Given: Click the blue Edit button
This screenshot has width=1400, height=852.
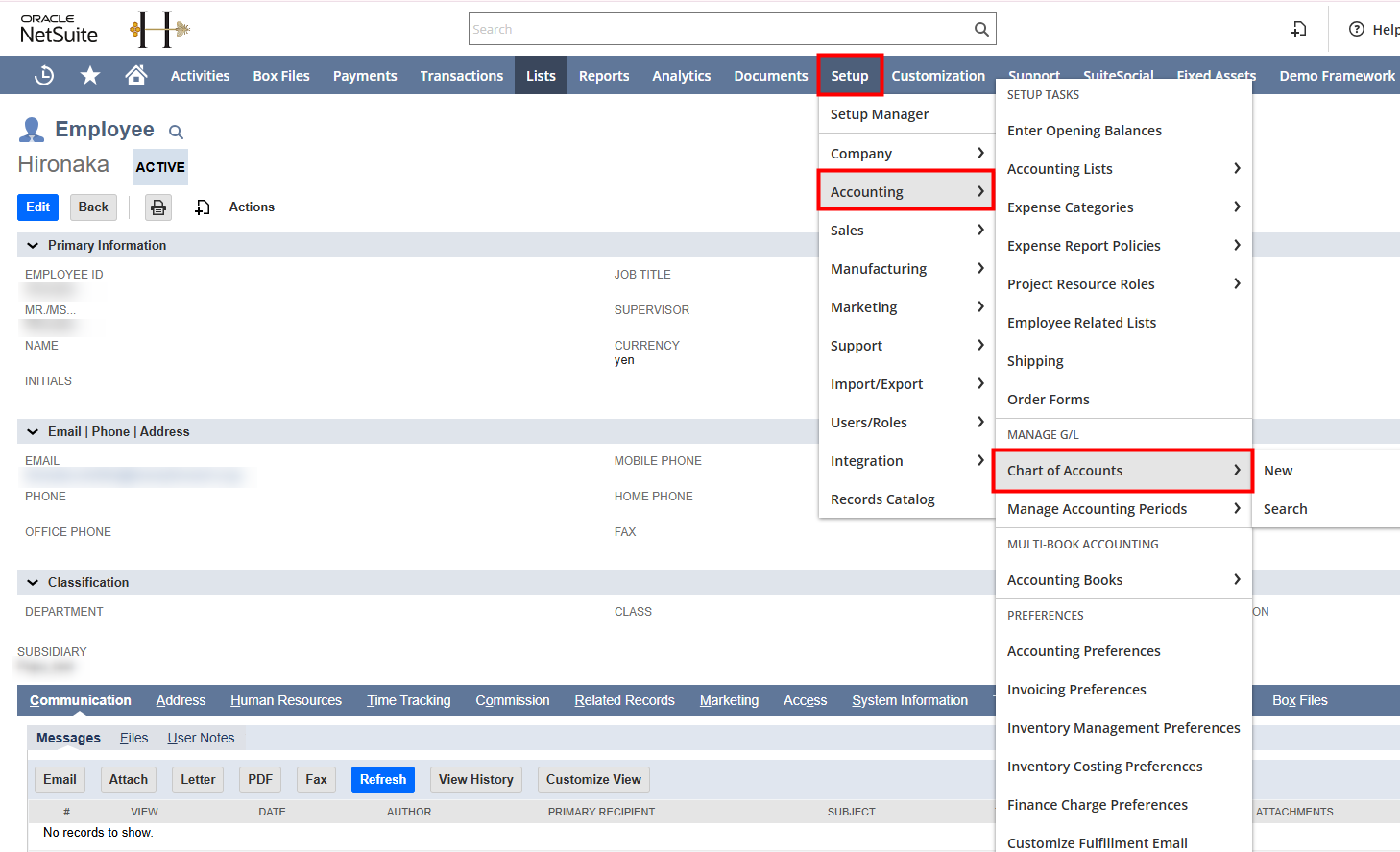Looking at the screenshot, I should 38,207.
